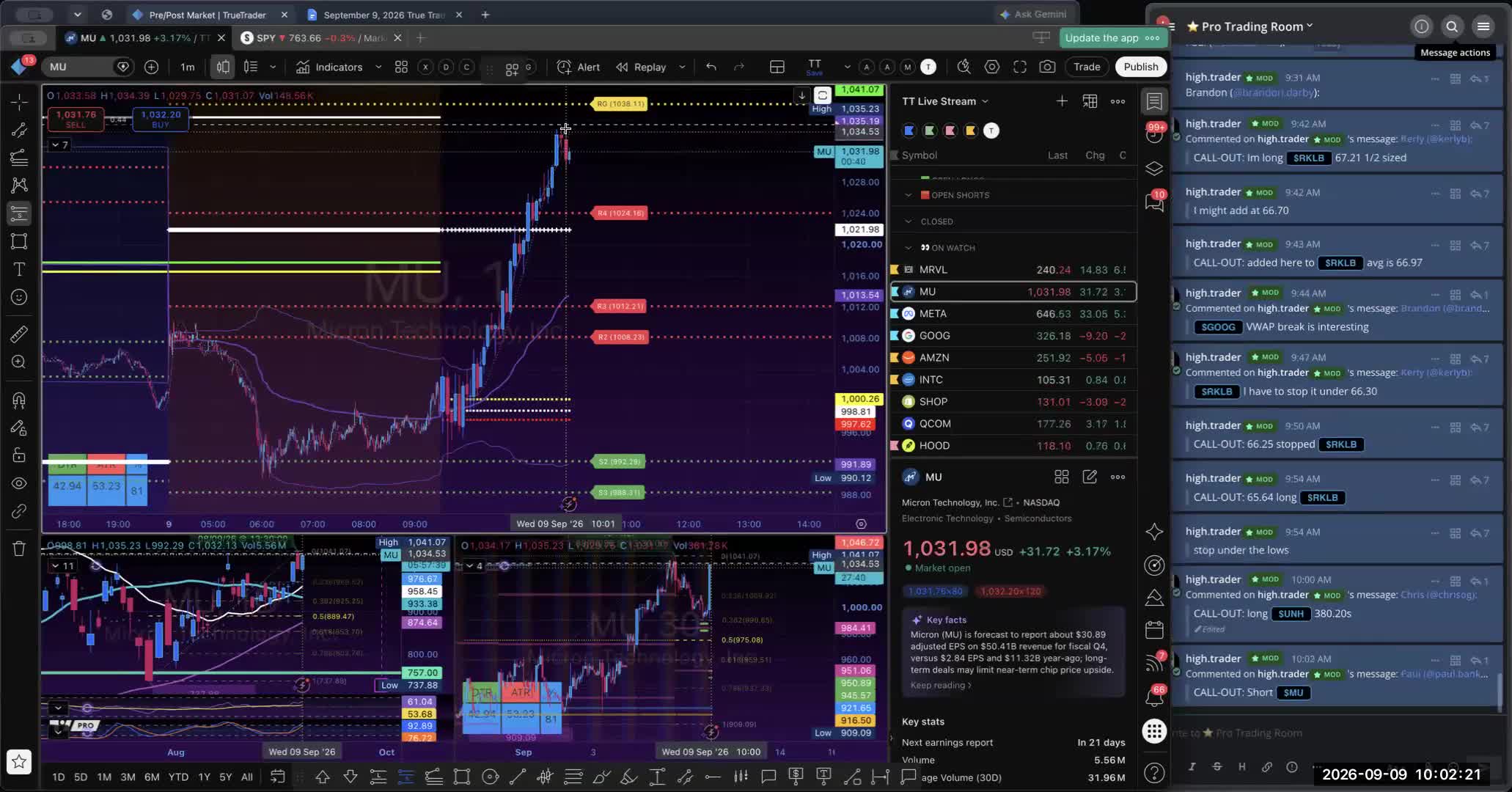
Task: Select the YTD time range
Action: click(x=178, y=777)
